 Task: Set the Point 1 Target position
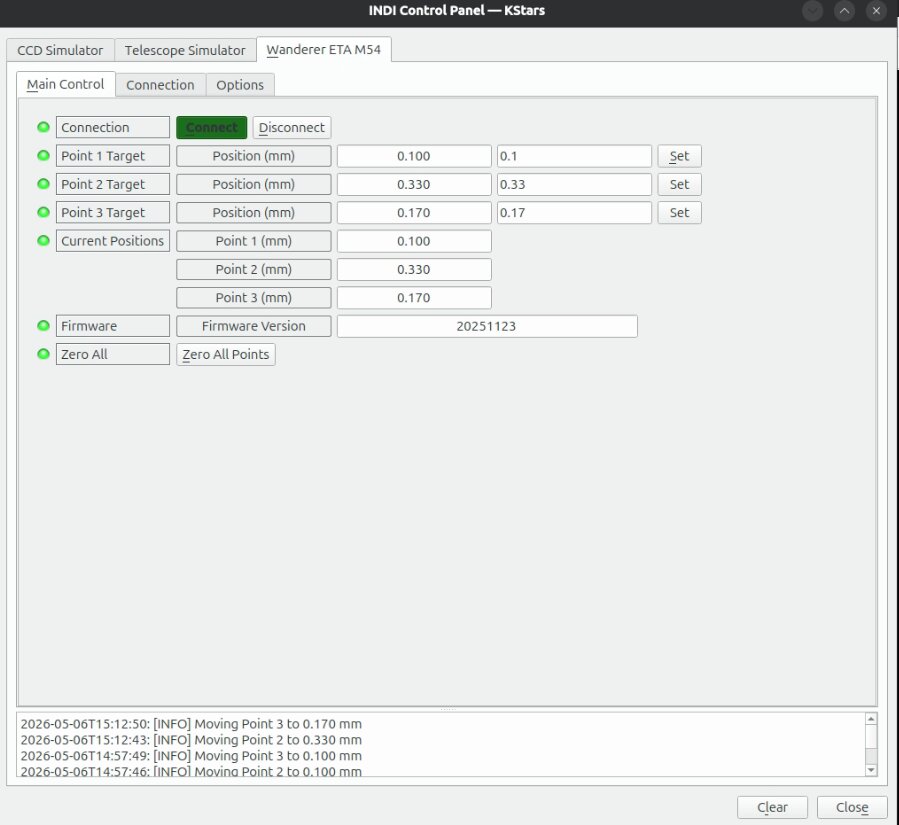[679, 156]
